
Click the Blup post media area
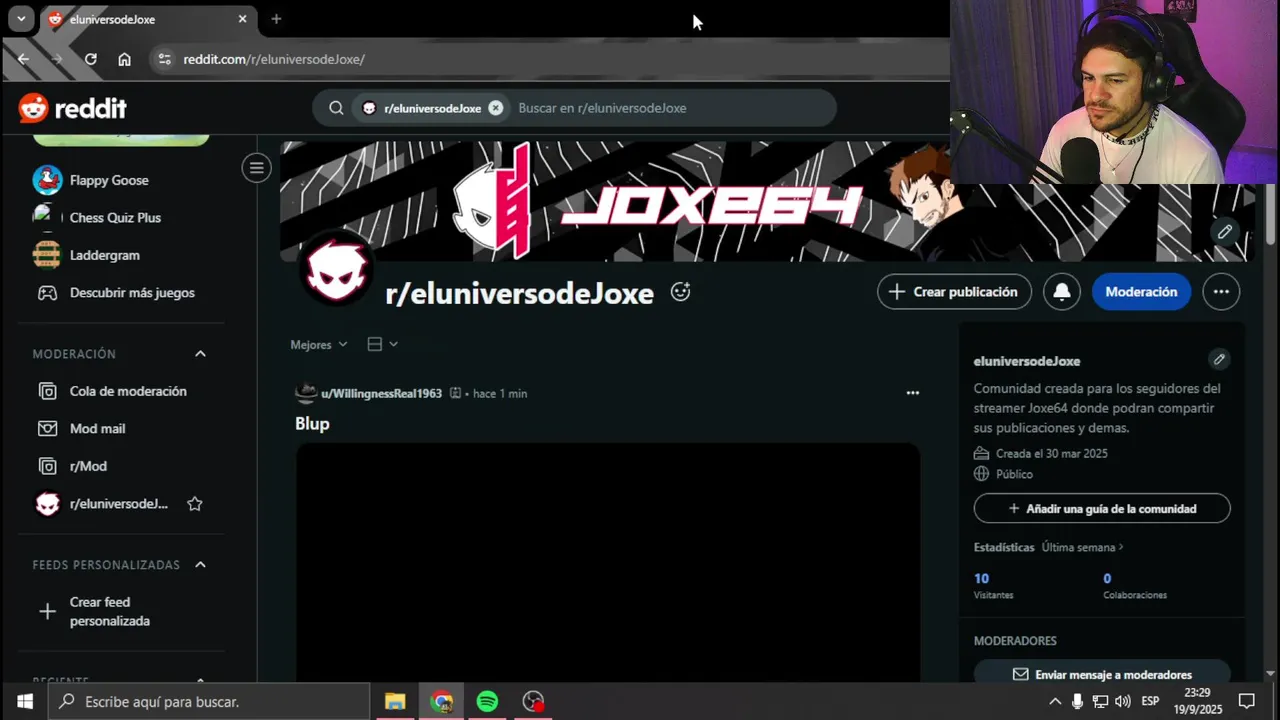pos(608,562)
